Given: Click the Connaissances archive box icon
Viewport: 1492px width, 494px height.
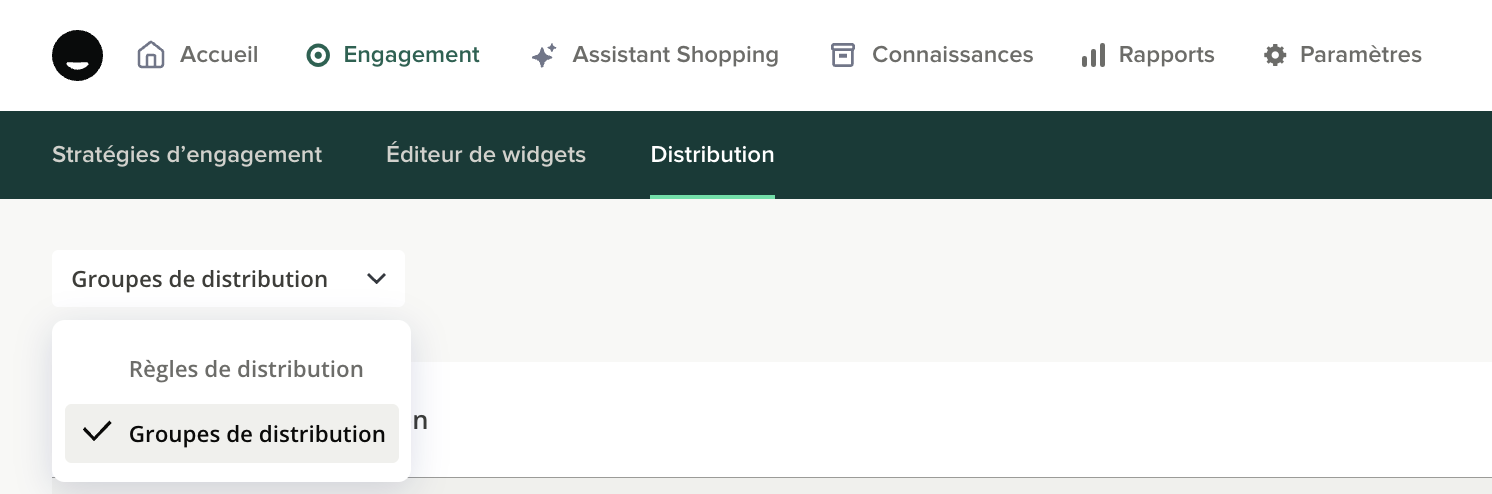Looking at the screenshot, I should pos(843,55).
